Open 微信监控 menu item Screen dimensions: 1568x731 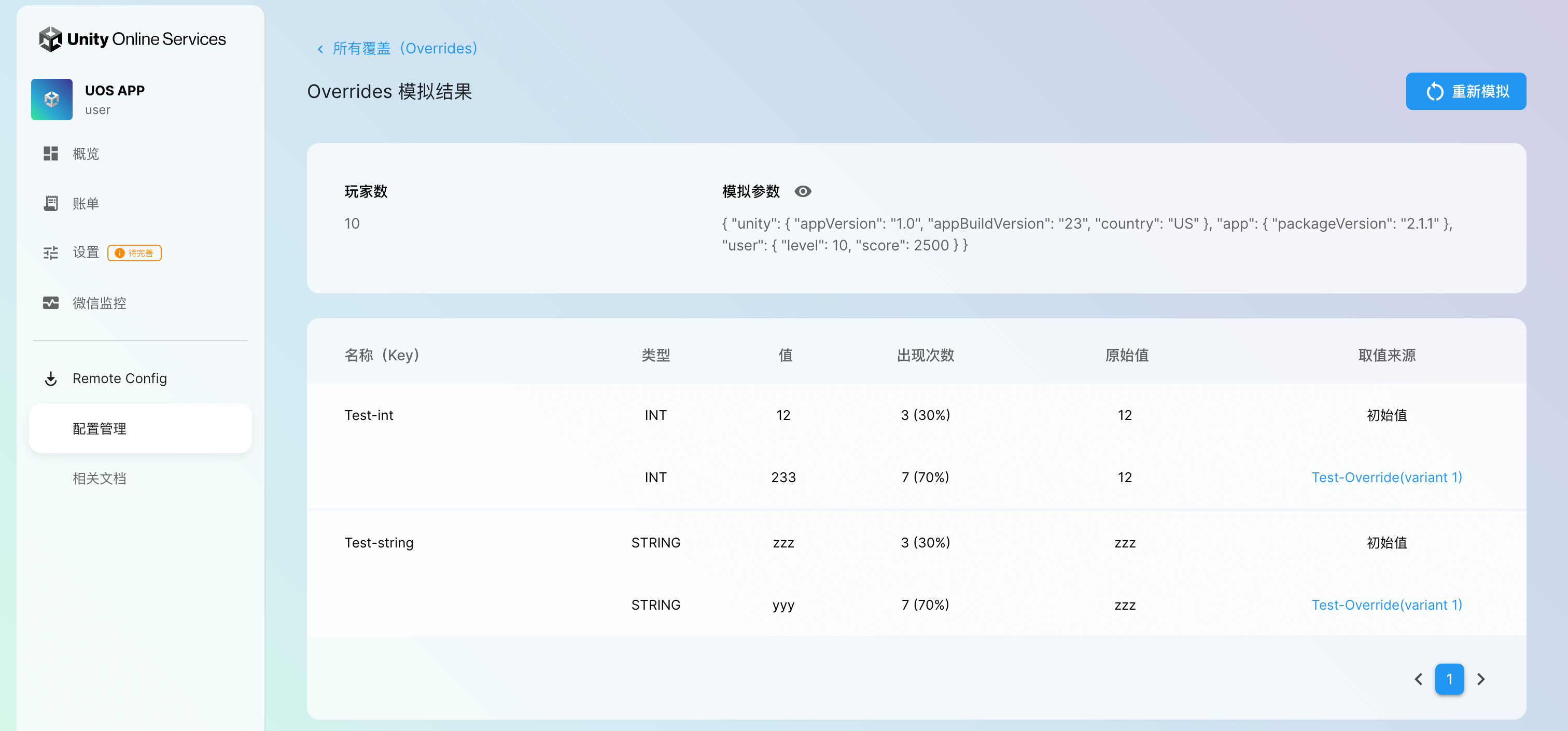99,302
